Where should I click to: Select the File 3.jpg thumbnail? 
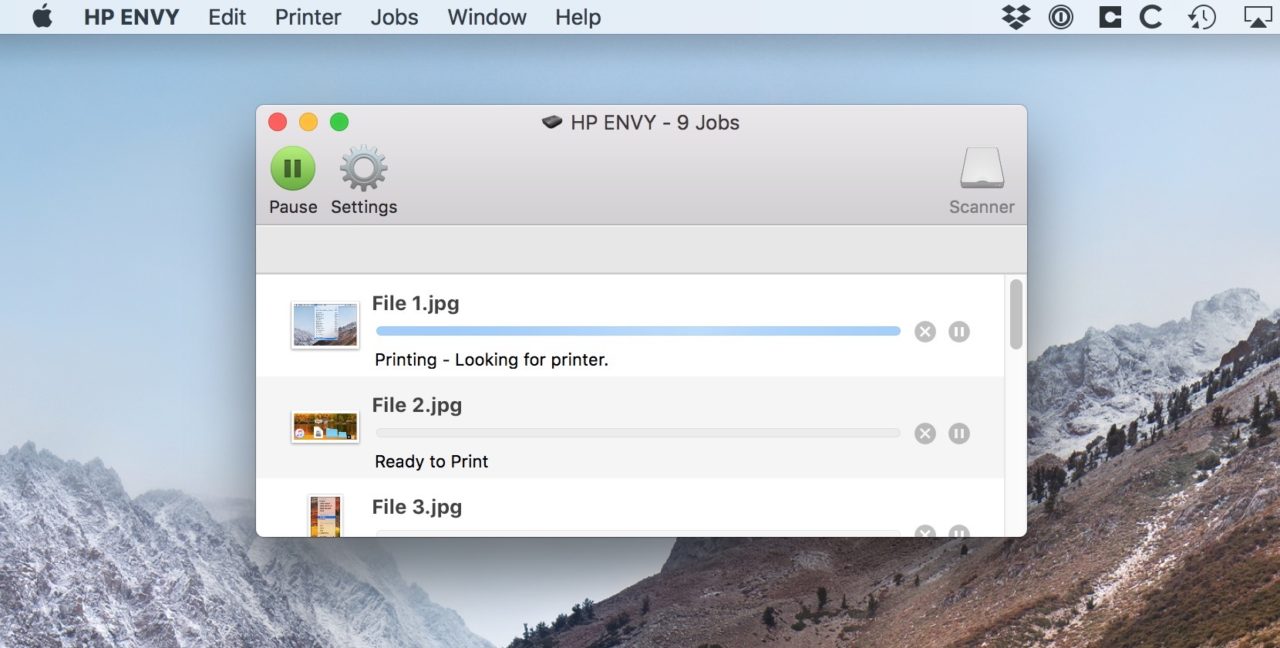[325, 516]
